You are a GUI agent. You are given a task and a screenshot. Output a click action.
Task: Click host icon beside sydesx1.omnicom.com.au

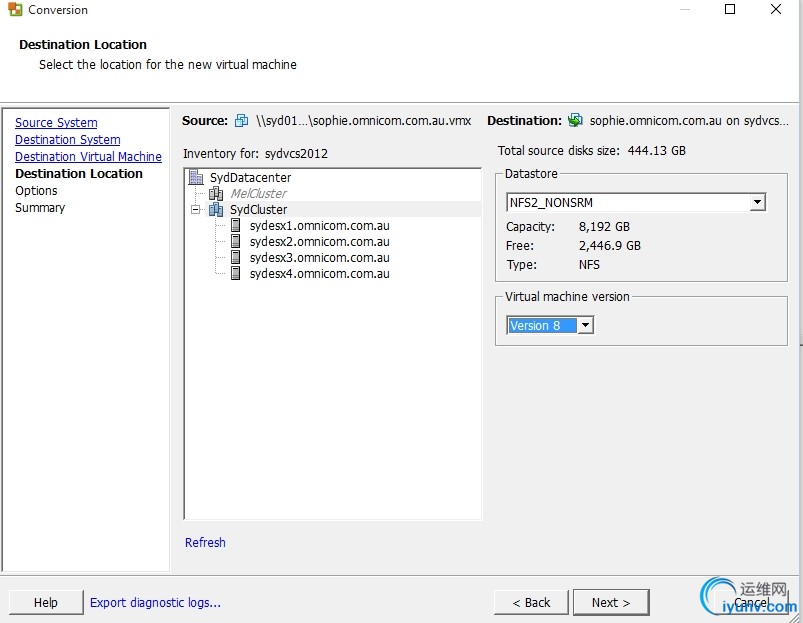coord(236,225)
